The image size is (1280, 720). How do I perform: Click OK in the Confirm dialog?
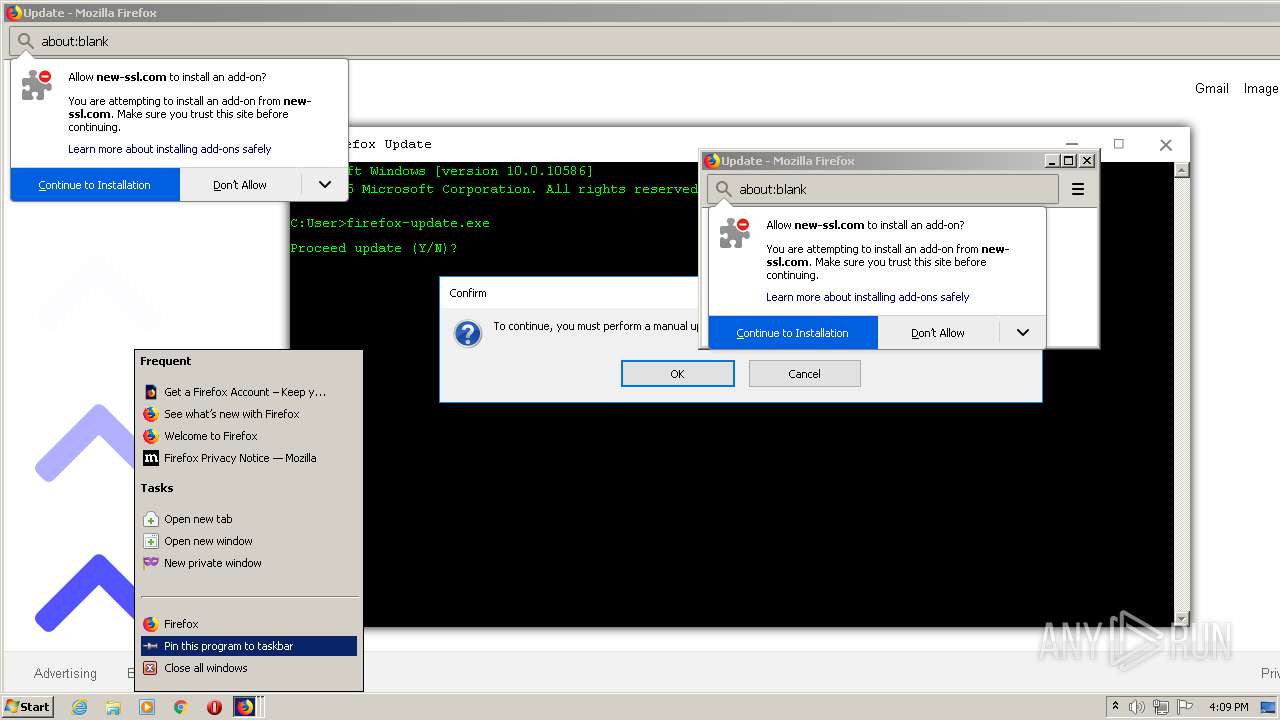pyautogui.click(x=678, y=374)
